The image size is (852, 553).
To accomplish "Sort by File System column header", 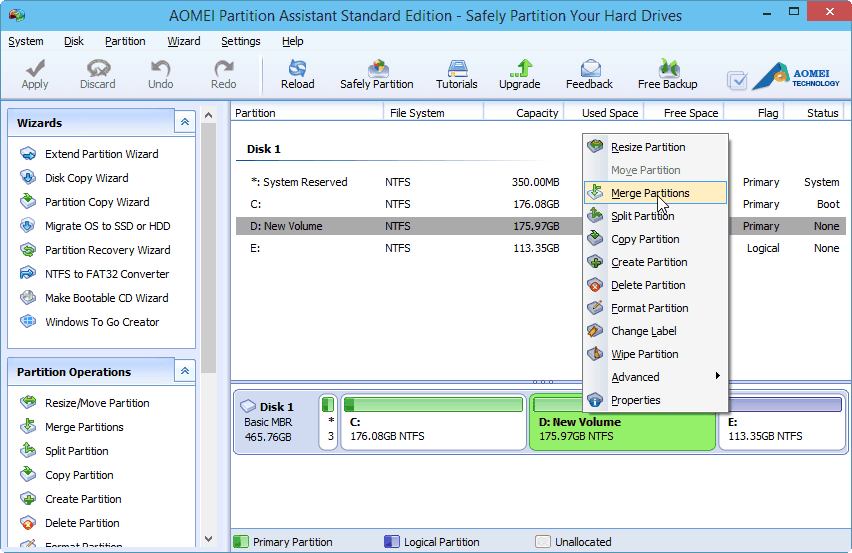I will [433, 113].
